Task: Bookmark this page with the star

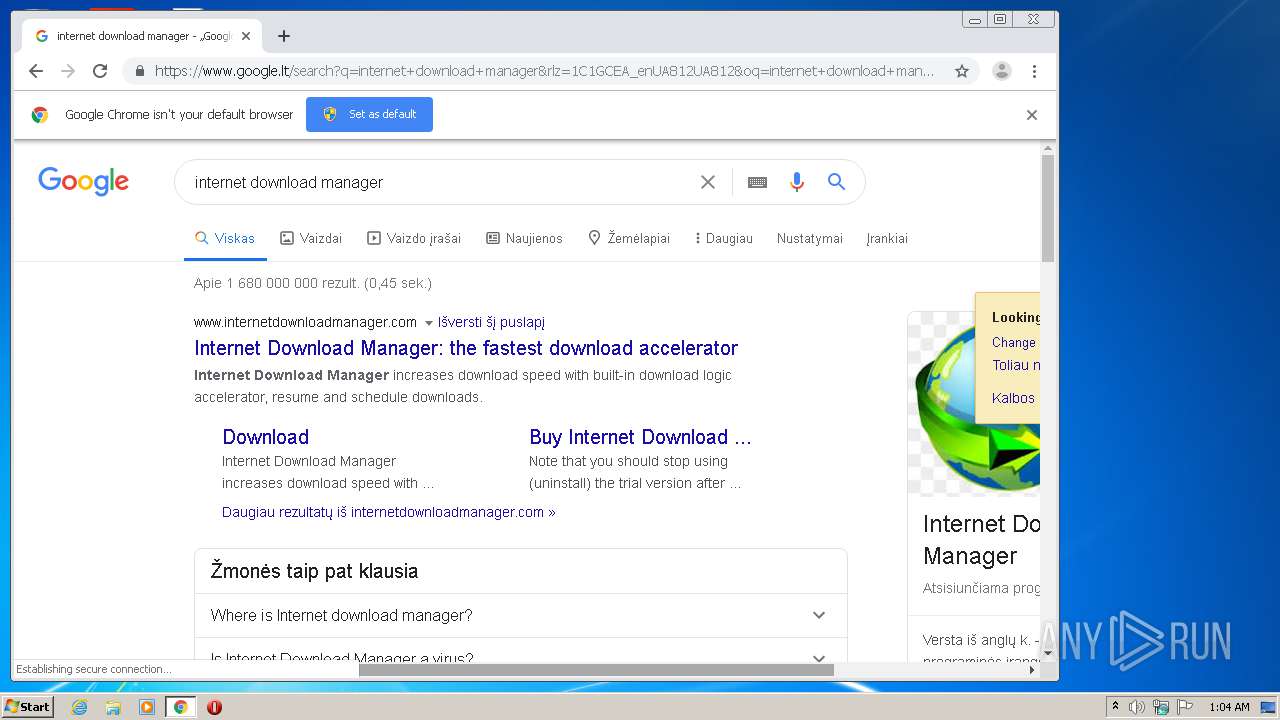Action: point(962,71)
